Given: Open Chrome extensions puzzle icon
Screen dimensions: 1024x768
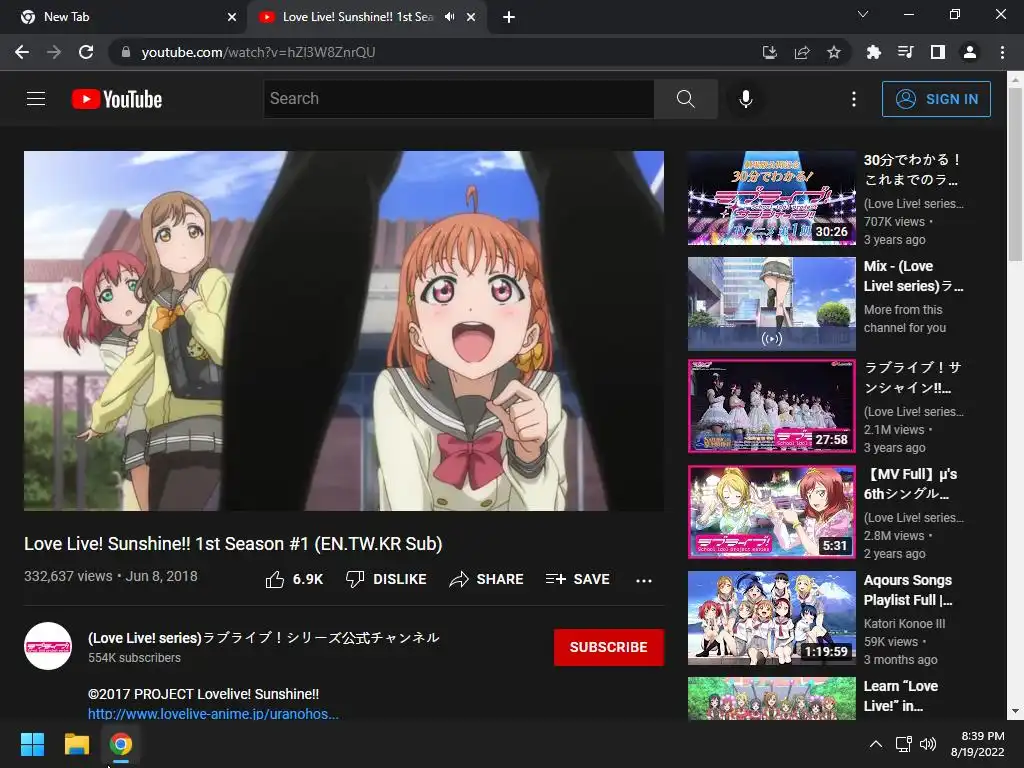Looking at the screenshot, I should (x=873, y=52).
